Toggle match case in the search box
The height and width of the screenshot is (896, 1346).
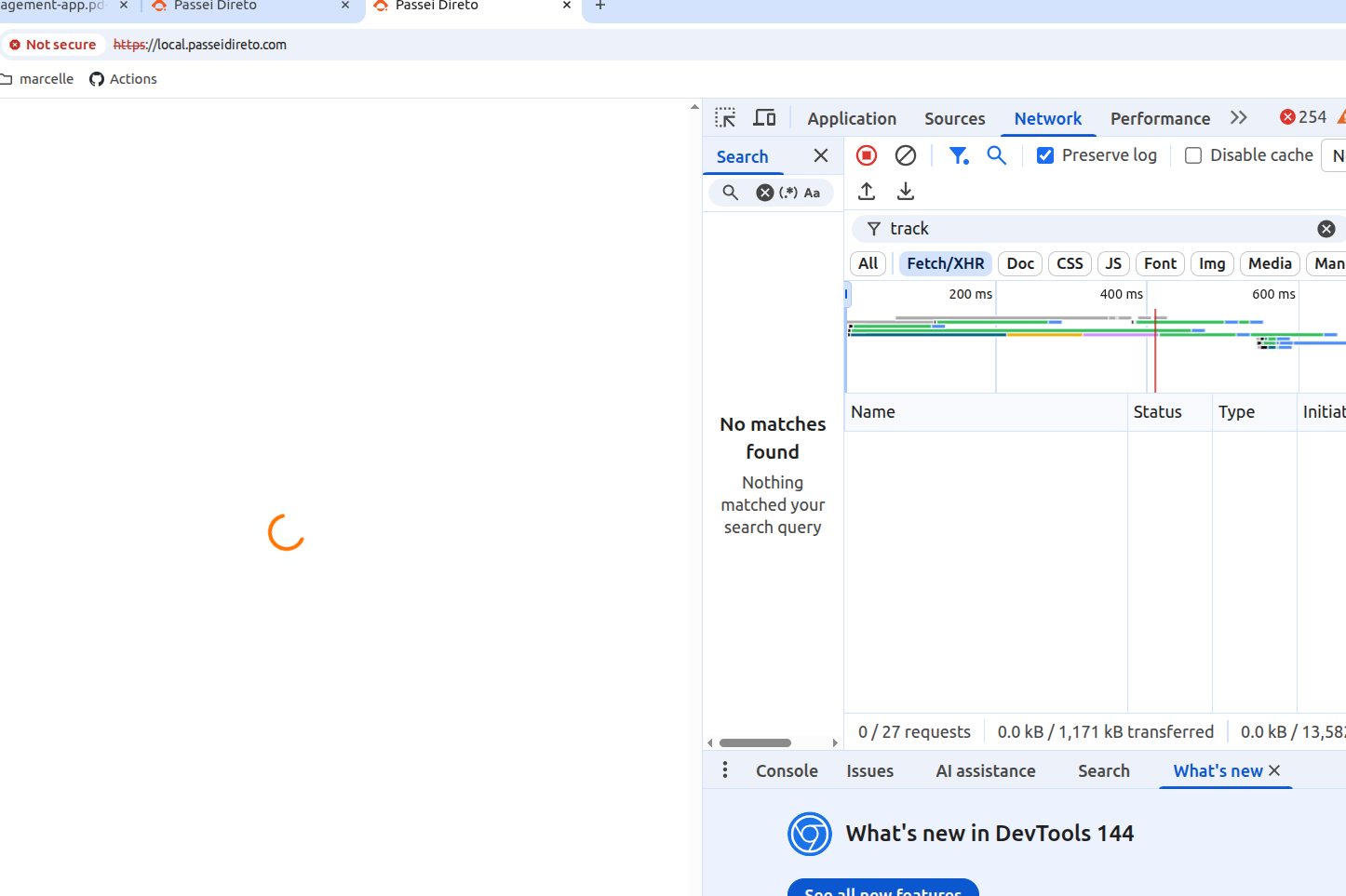pyautogui.click(x=813, y=193)
